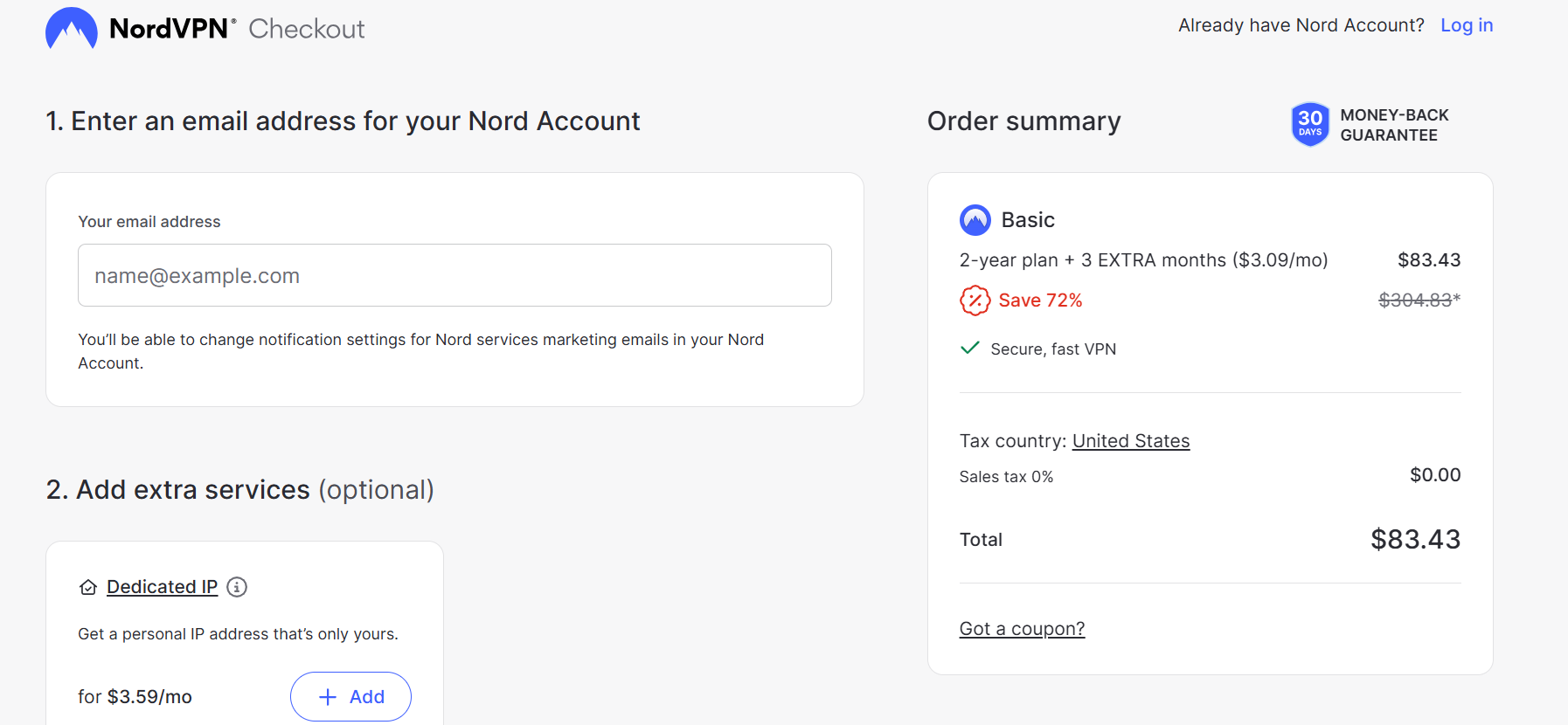Screen dimensions: 1568x725
Task: Click the Save 72% discount badge icon
Action: click(x=975, y=300)
